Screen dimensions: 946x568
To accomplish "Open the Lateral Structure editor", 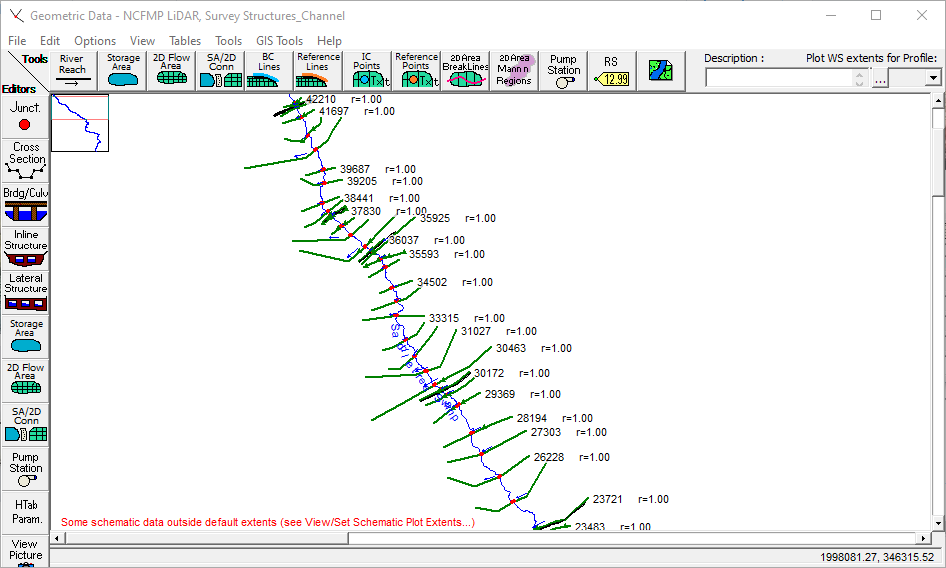I will pos(26,290).
